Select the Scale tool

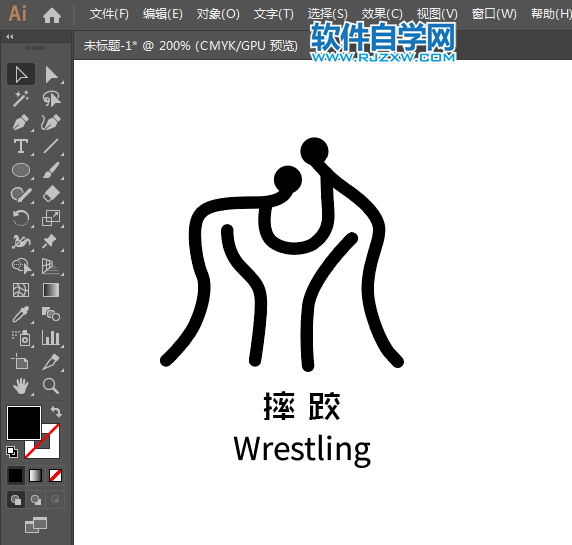pos(51,218)
